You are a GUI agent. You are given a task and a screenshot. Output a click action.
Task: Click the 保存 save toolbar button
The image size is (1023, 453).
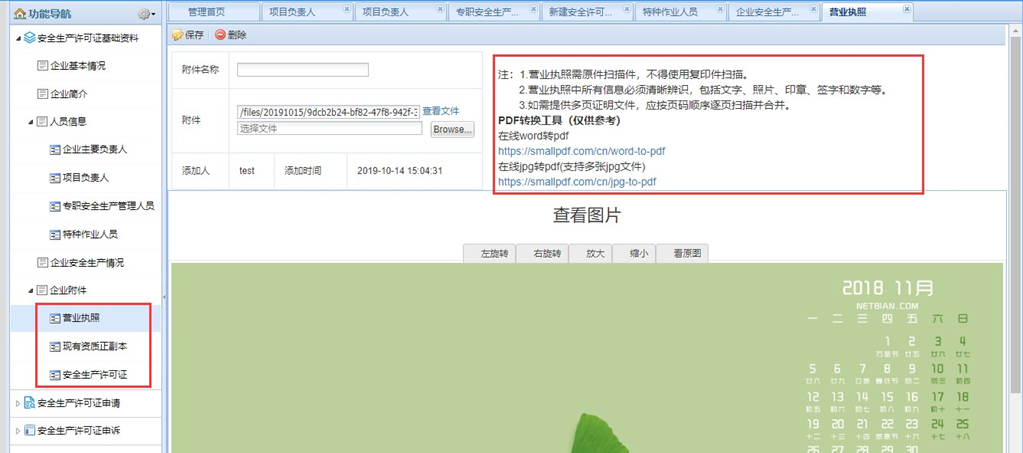coord(188,35)
